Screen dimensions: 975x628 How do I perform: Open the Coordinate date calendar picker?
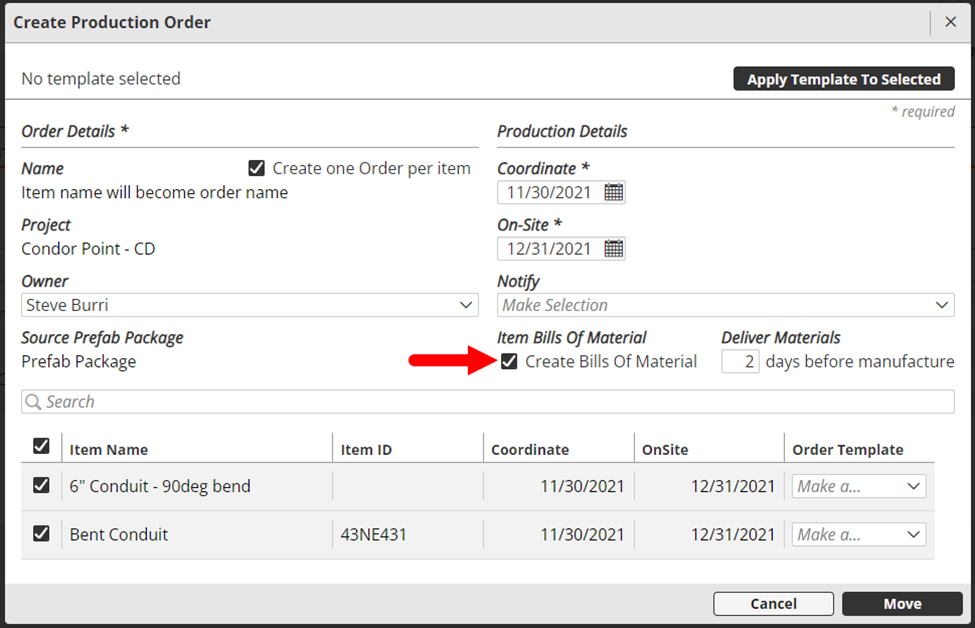613,192
